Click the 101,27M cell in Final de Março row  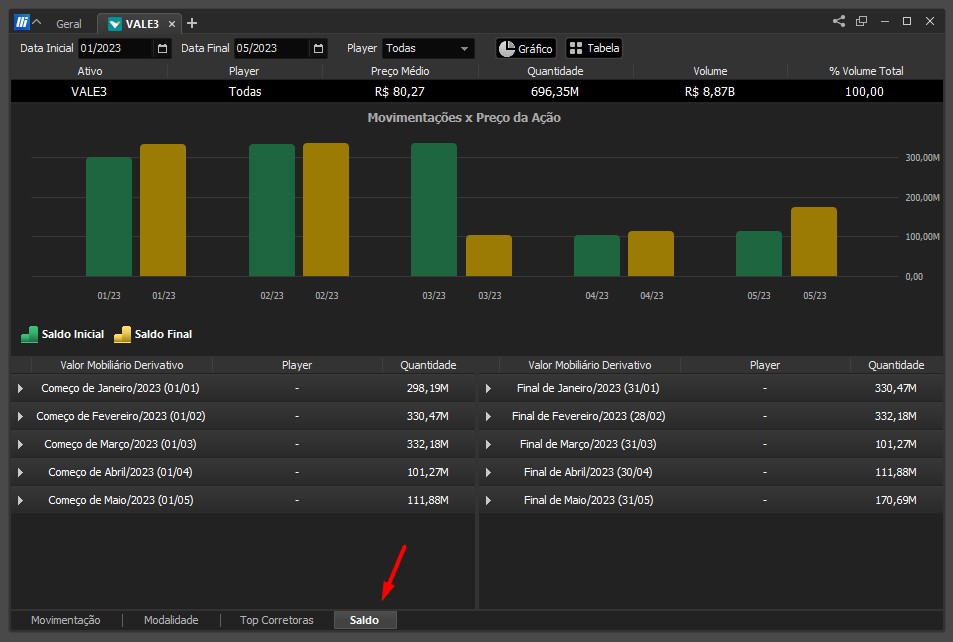(x=895, y=444)
